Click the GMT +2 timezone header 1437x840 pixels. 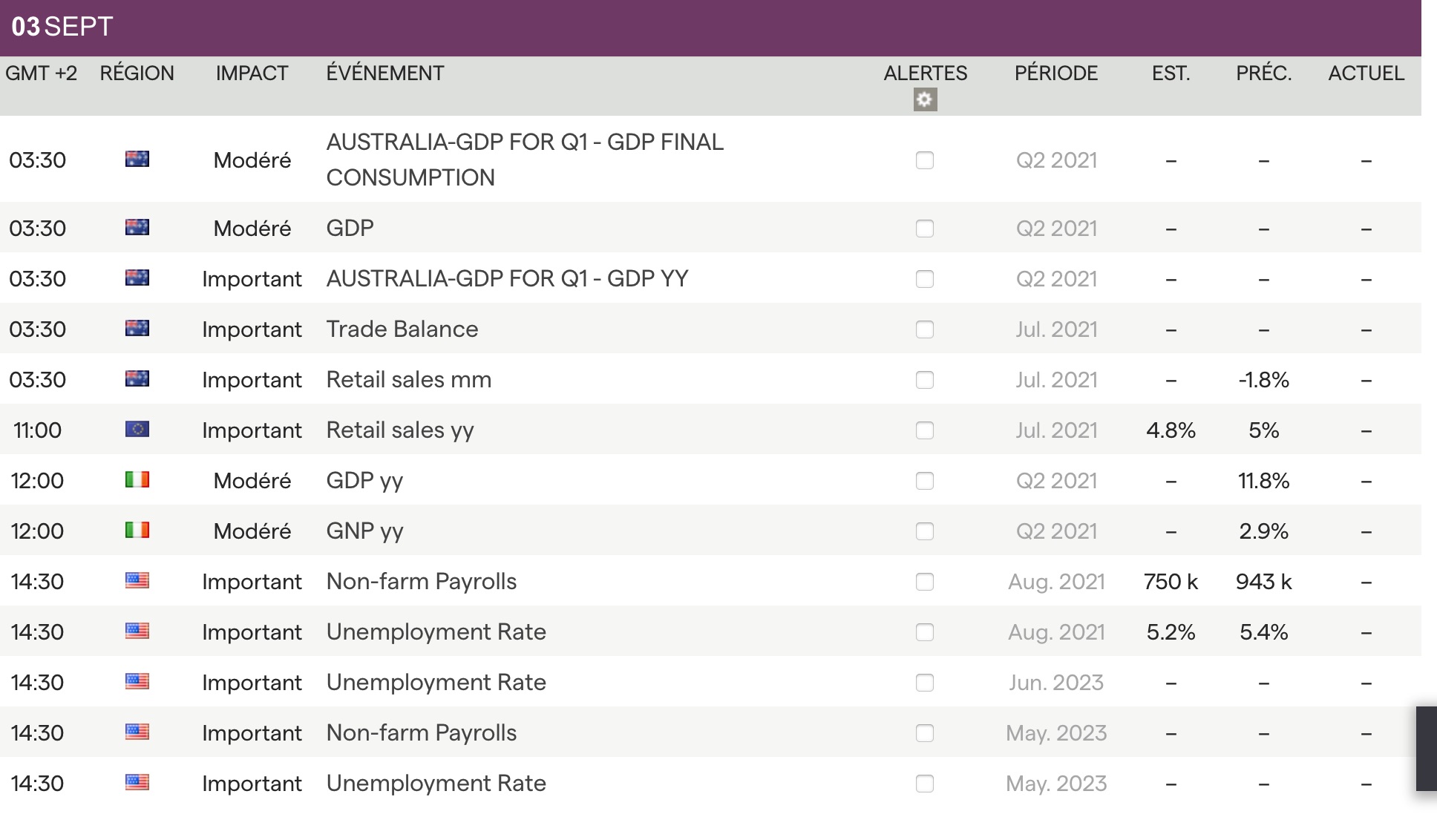[42, 73]
